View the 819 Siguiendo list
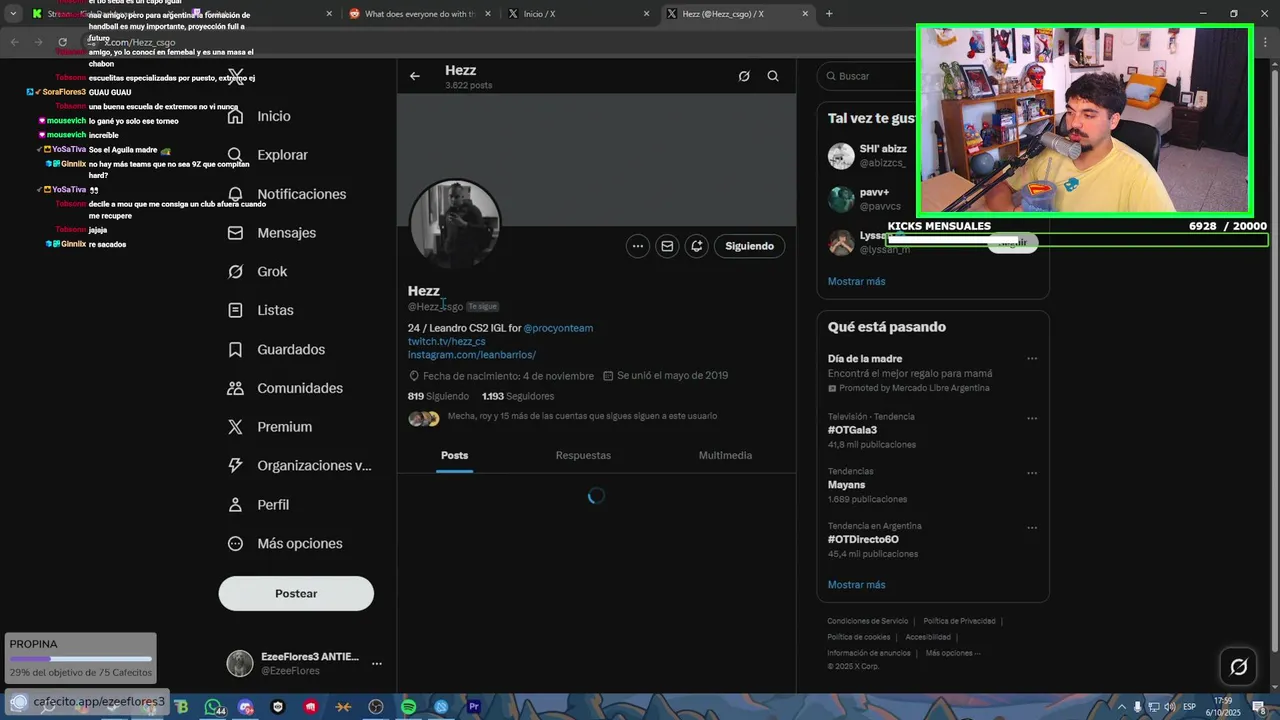Viewport: 1280px width, 720px height. tap(438, 396)
